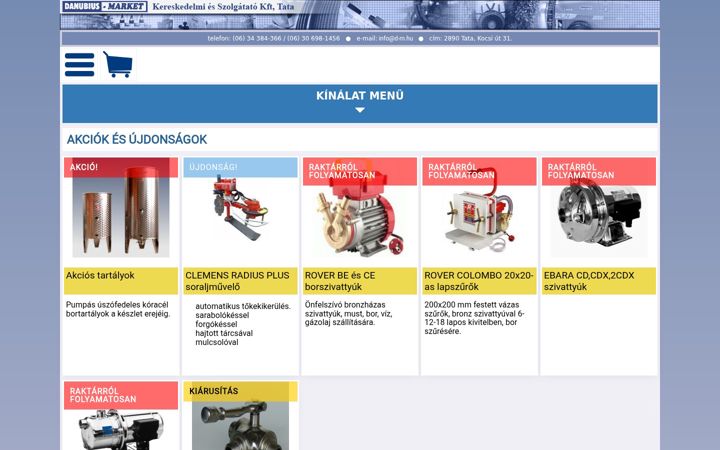Open EBARA CD,CDX,2CDX szivattyúk link

[x=589, y=281]
